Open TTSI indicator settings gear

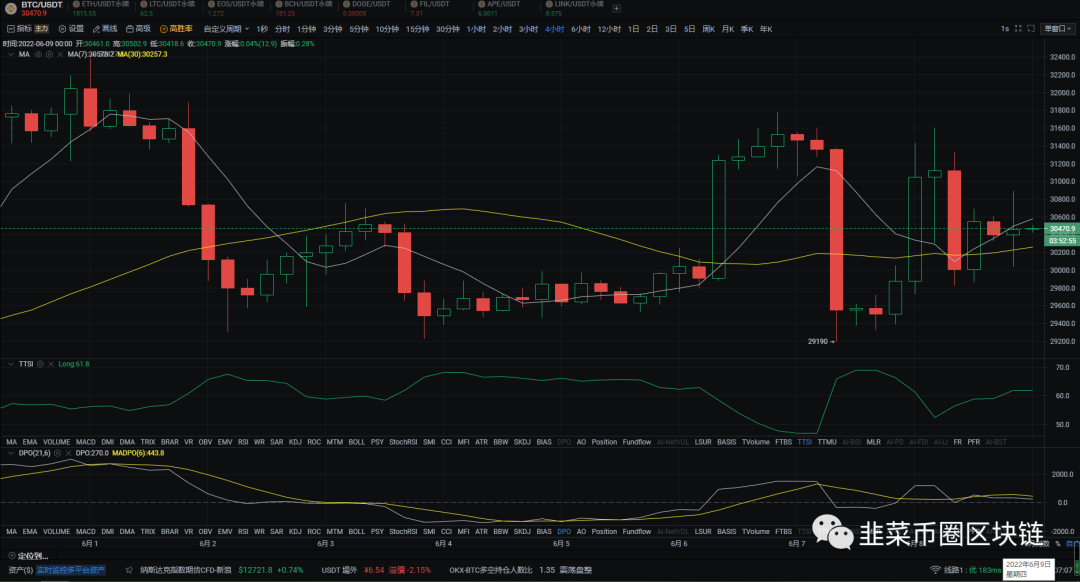40,364
